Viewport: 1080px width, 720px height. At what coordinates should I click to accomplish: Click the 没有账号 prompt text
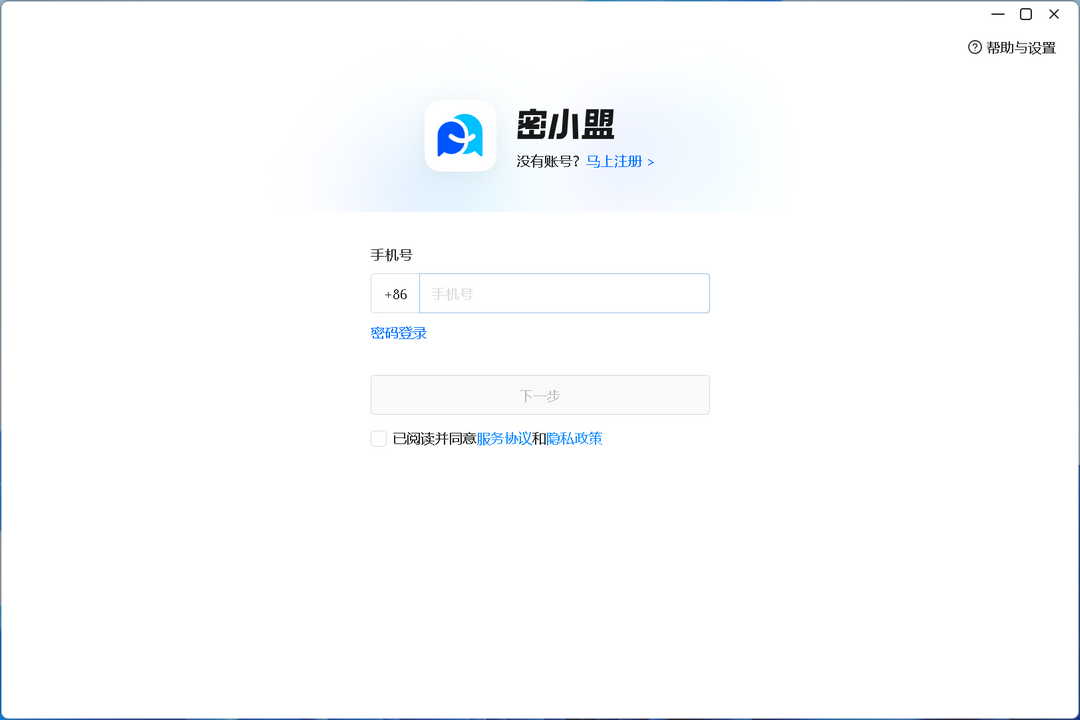tap(548, 161)
